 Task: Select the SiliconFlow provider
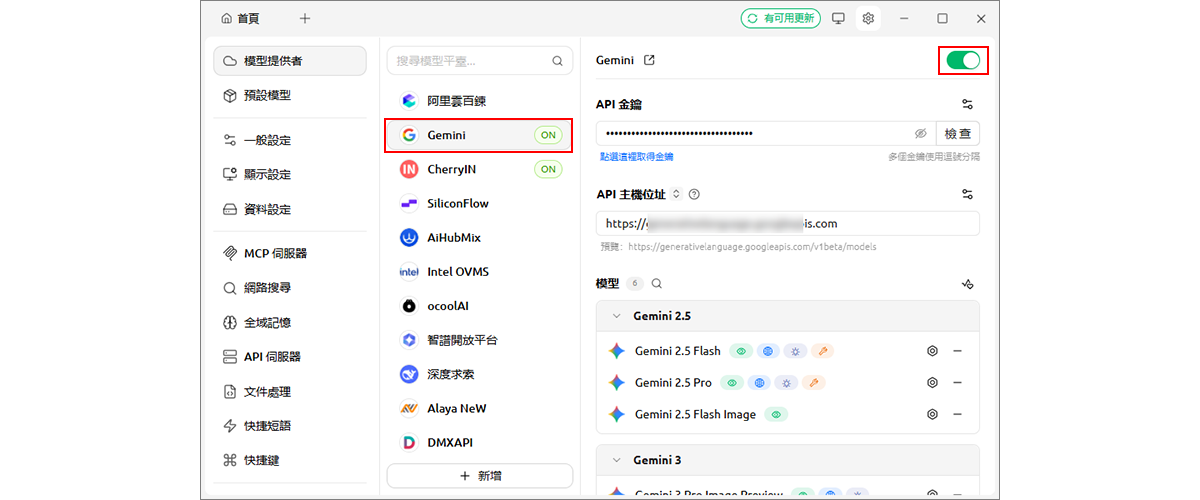(479, 203)
